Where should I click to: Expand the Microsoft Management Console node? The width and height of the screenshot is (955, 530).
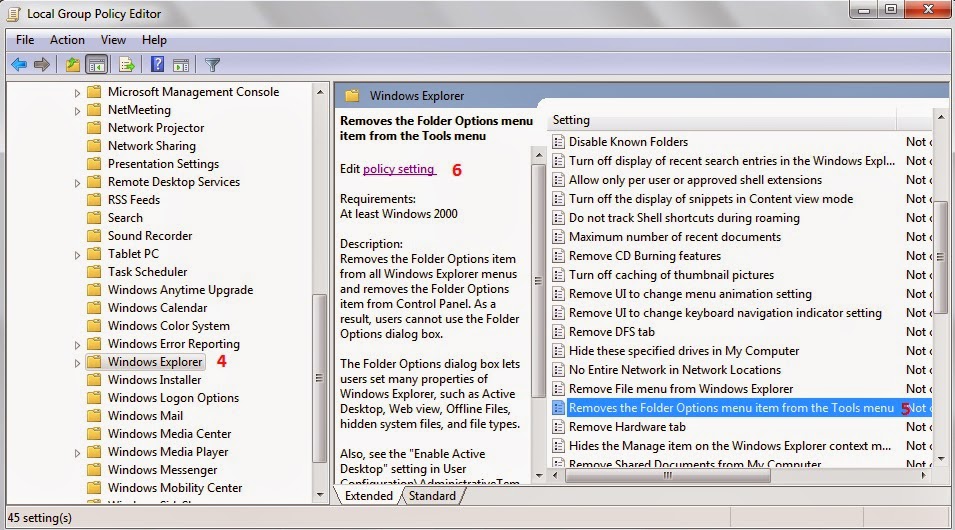(x=77, y=93)
